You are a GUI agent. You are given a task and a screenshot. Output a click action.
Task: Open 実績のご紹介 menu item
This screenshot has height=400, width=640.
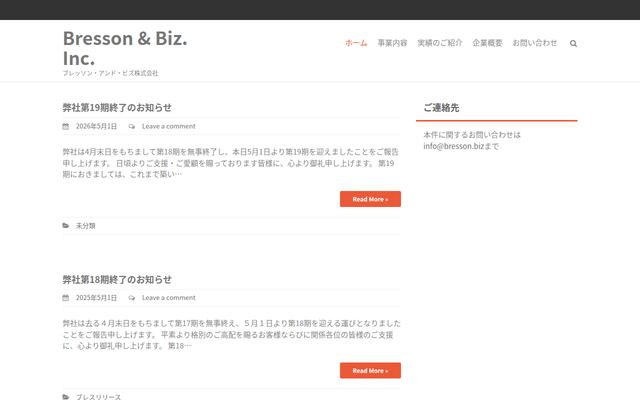click(x=440, y=43)
